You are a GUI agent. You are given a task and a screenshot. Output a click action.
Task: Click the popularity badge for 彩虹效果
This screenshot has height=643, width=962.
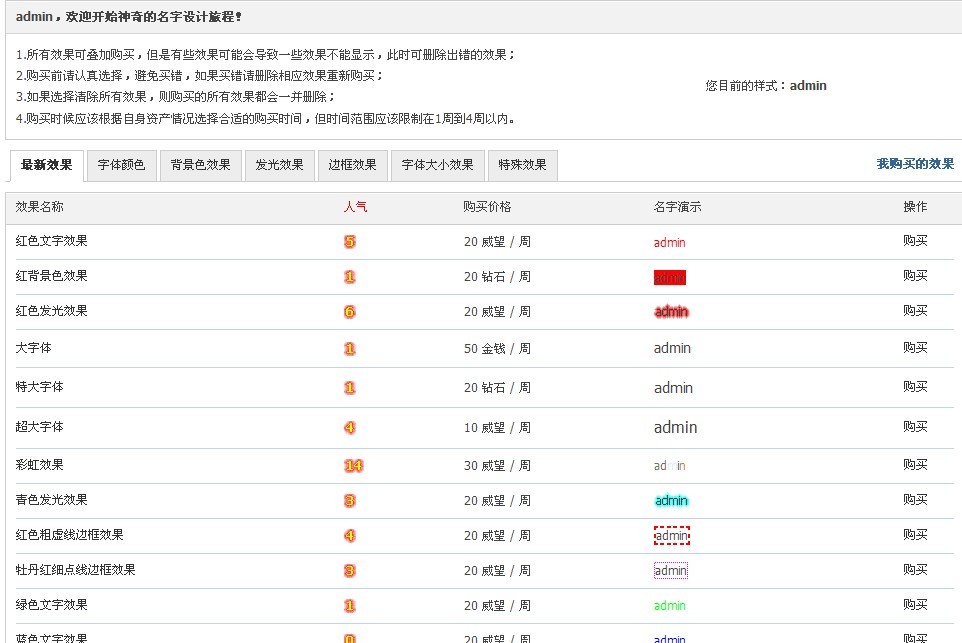[353, 466]
